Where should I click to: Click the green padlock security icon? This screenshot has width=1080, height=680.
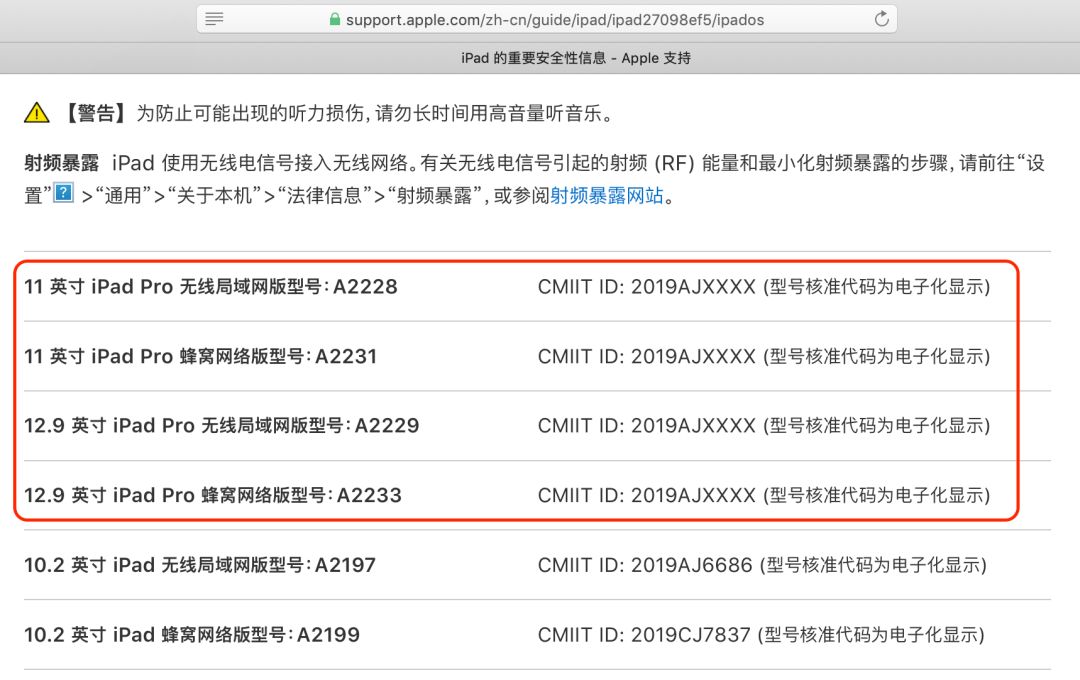335,19
